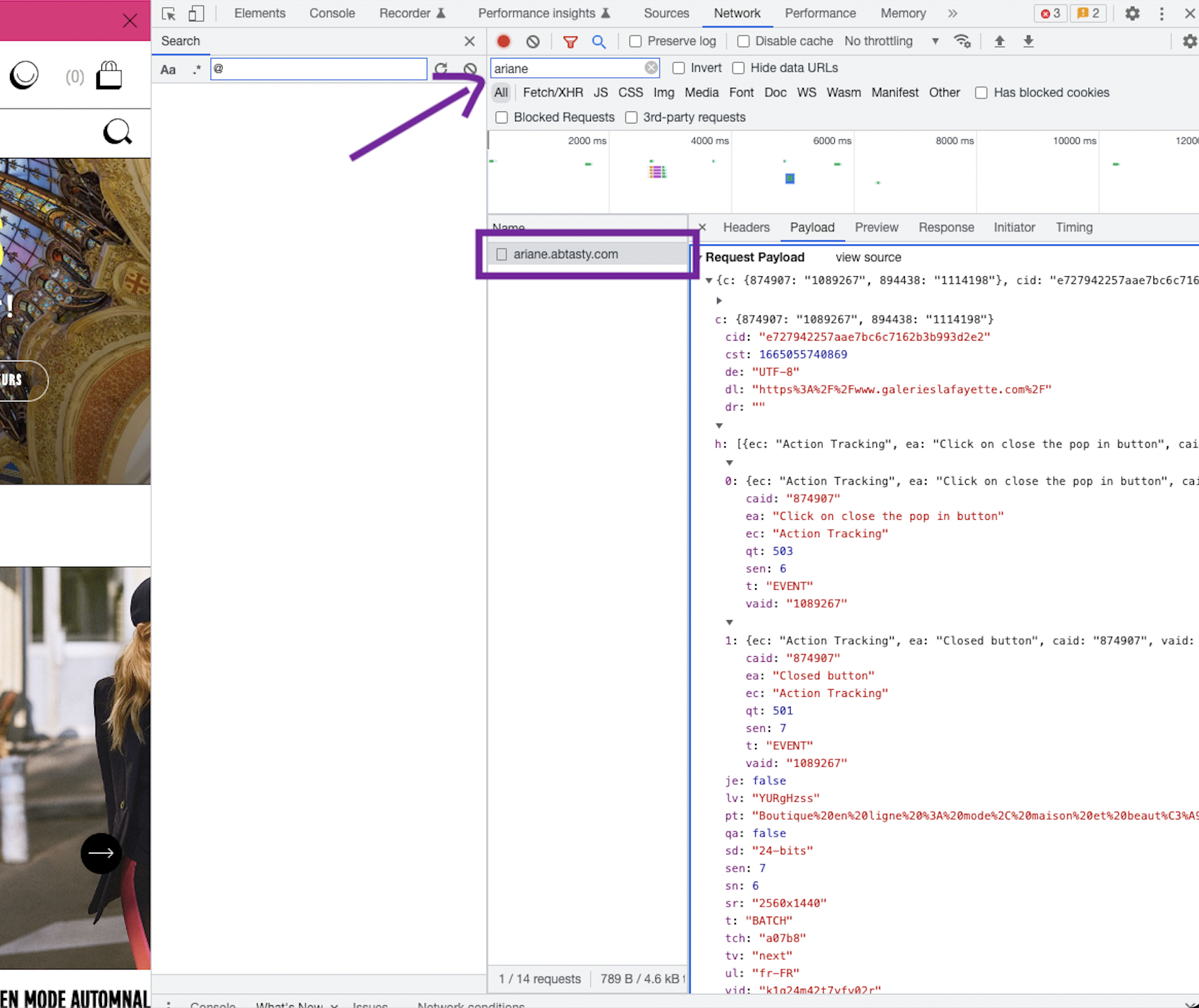Click the import HAR upload arrow icon
The width and height of the screenshot is (1199, 1008).
click(x=999, y=41)
